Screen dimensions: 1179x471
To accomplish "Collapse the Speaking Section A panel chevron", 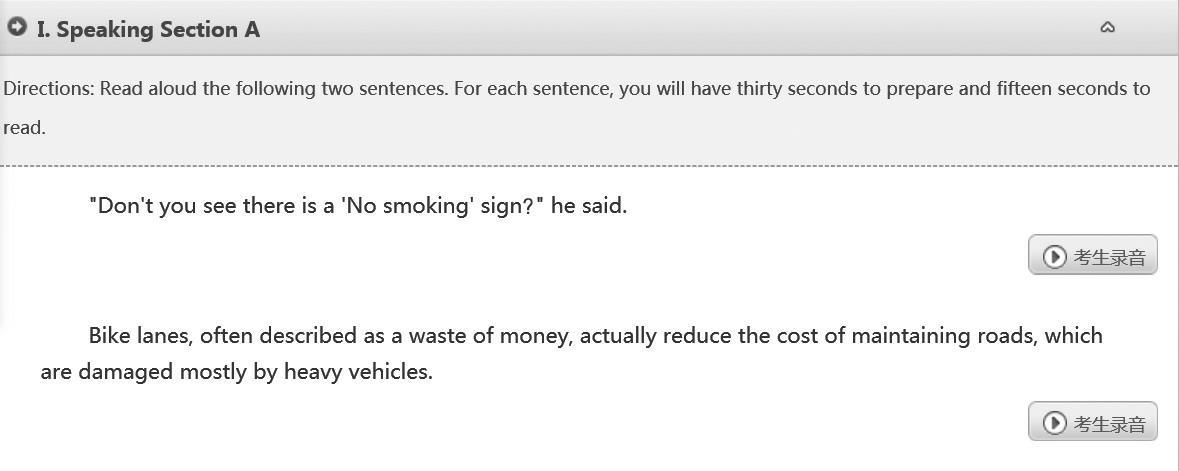I will (1107, 28).
